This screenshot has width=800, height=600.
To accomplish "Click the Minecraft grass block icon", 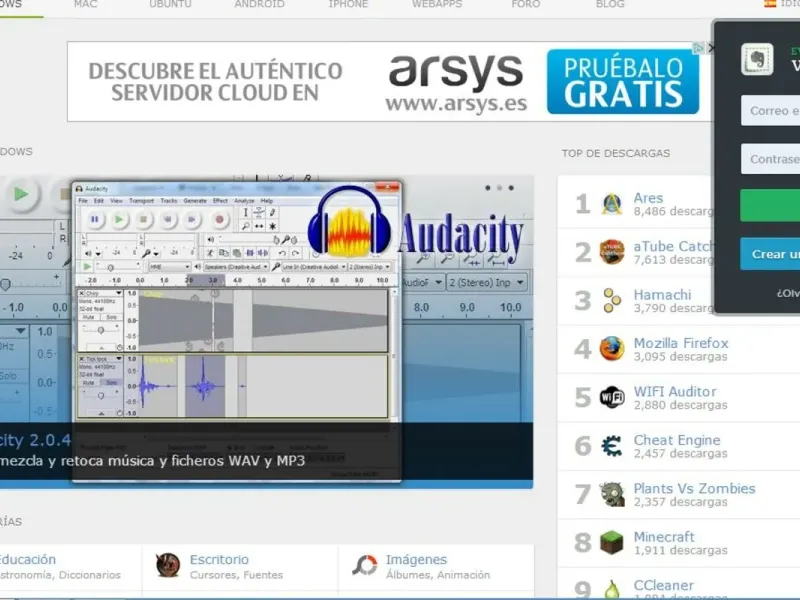I will (x=612, y=542).
